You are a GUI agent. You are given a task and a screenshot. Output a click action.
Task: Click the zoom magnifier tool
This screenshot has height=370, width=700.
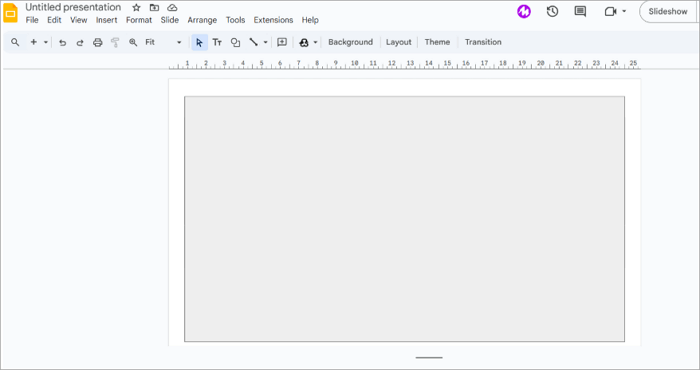133,42
